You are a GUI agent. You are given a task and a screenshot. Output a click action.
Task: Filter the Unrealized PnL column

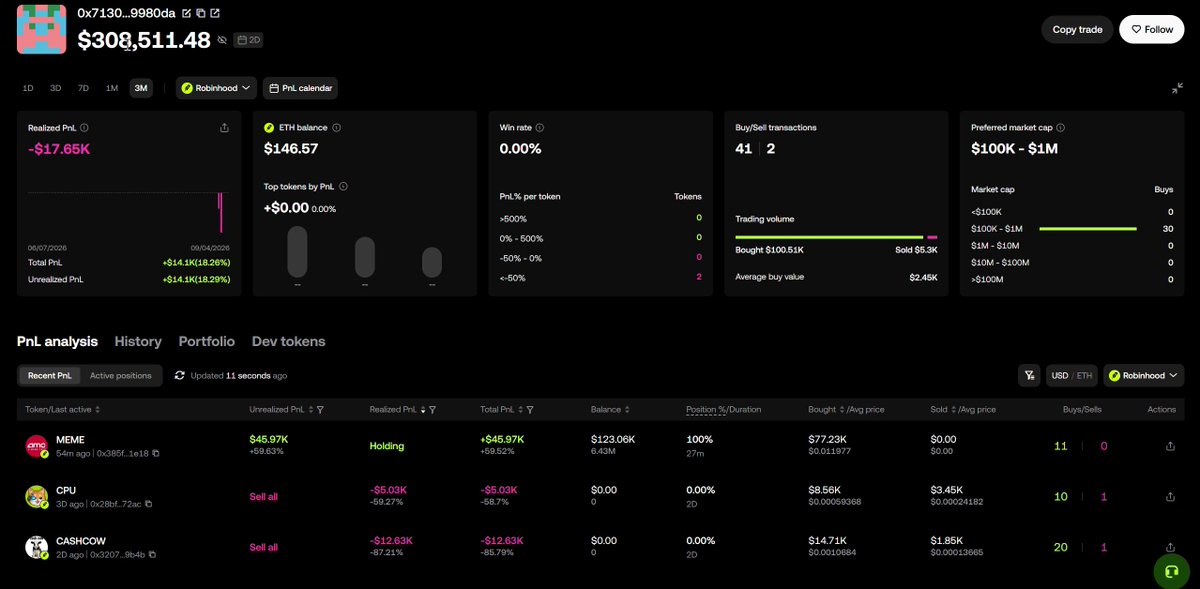point(319,410)
